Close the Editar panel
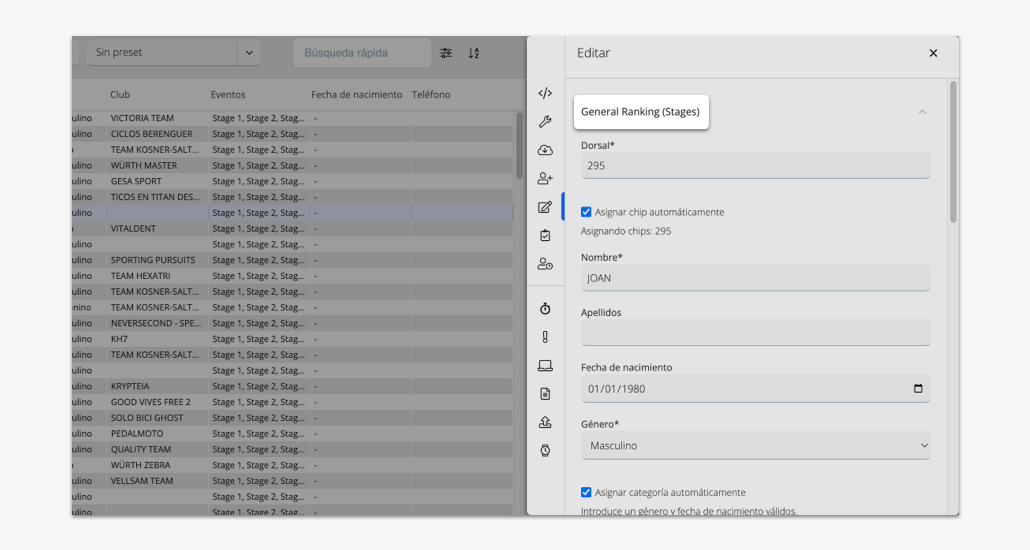 coord(933,53)
